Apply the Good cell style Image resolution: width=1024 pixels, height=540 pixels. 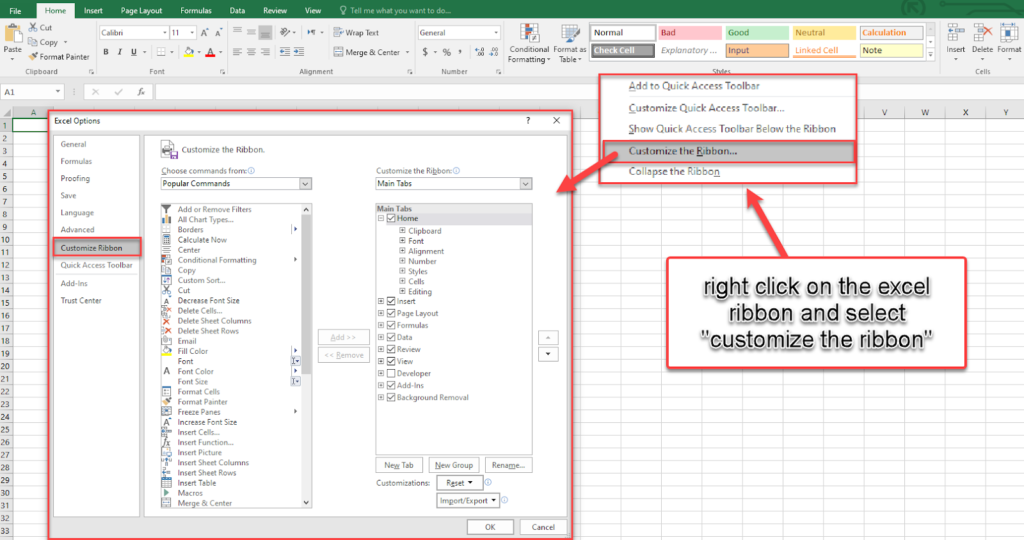pyautogui.click(x=757, y=33)
